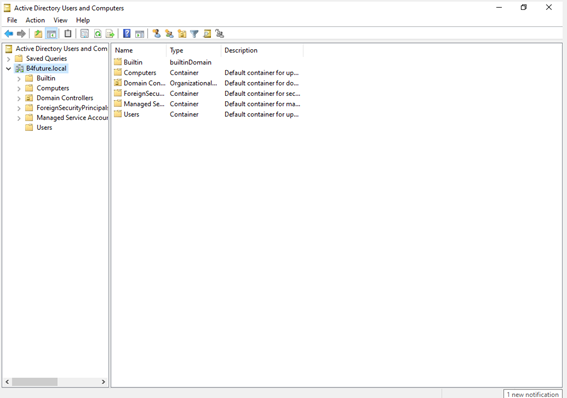
Task: Expand the Computers tree node
Action: [x=19, y=88]
